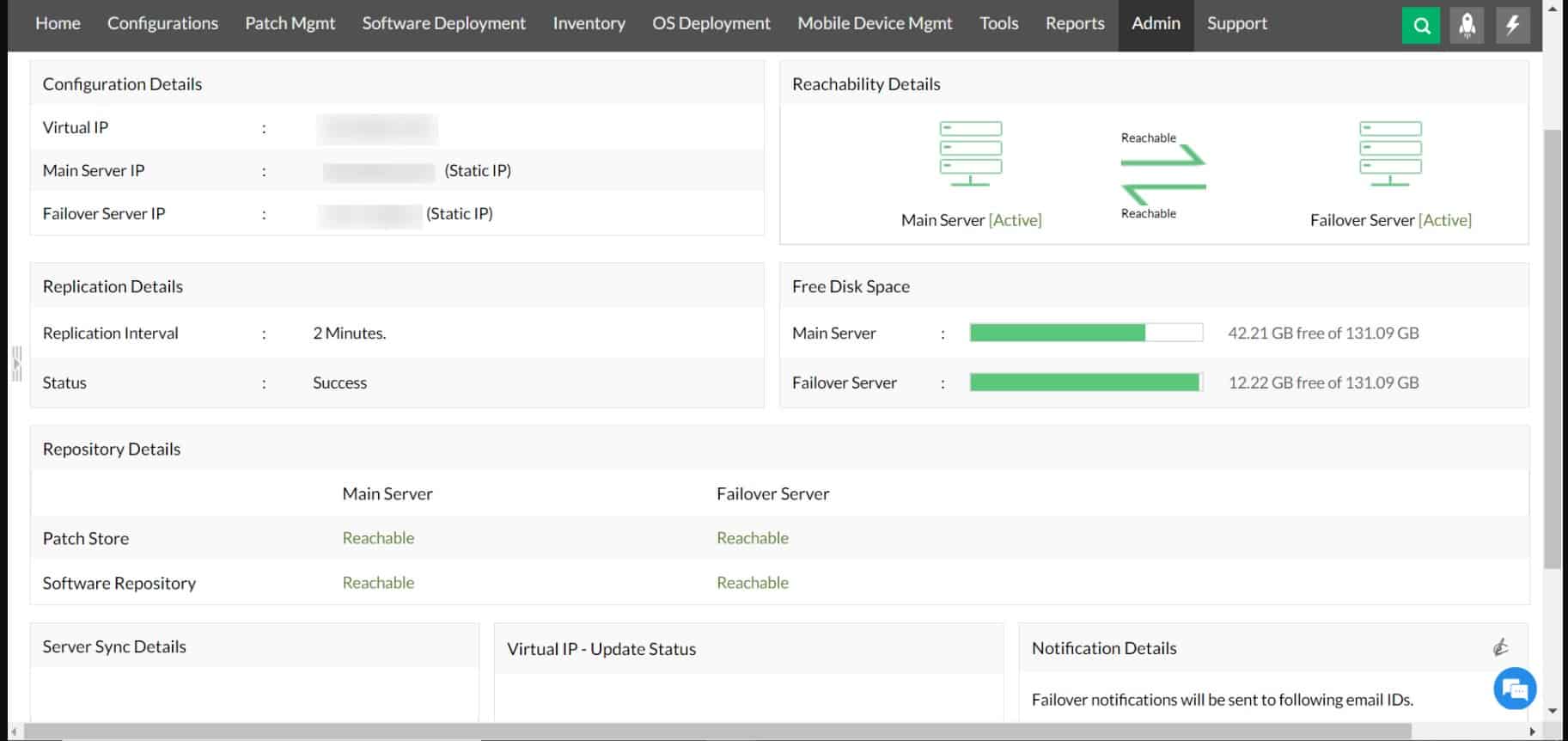Open the Configurations menu

point(162,23)
